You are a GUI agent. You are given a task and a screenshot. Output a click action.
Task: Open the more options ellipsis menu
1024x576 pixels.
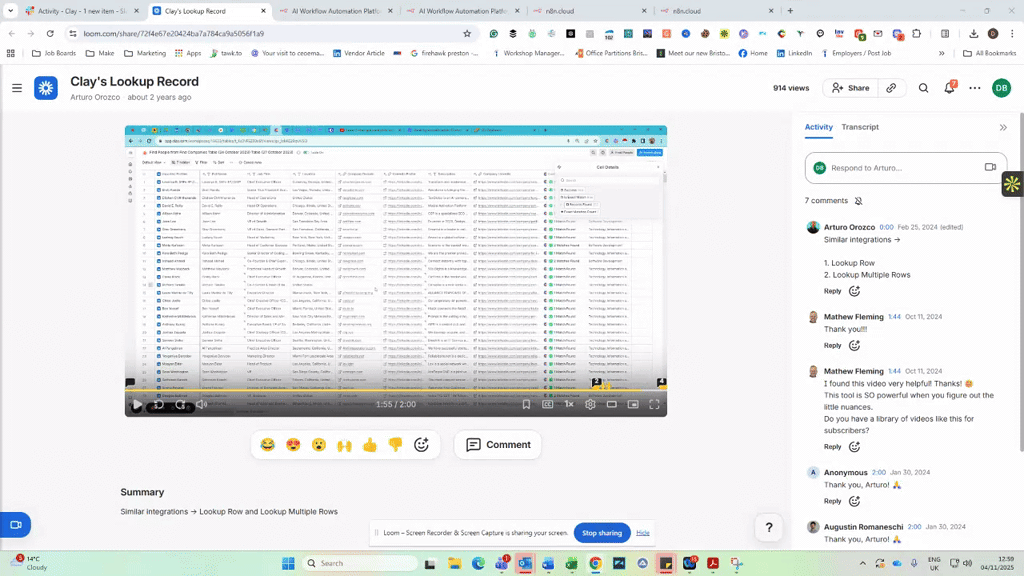(x=975, y=88)
